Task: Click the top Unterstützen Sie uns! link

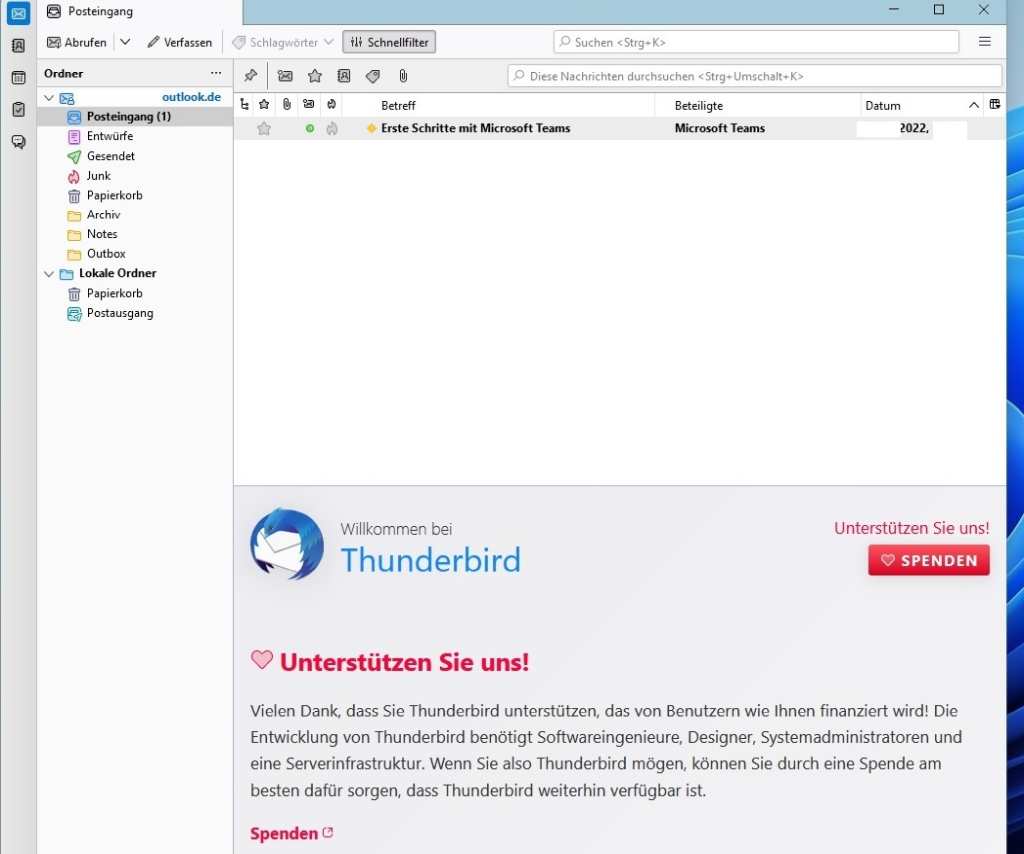Action: 912,528
